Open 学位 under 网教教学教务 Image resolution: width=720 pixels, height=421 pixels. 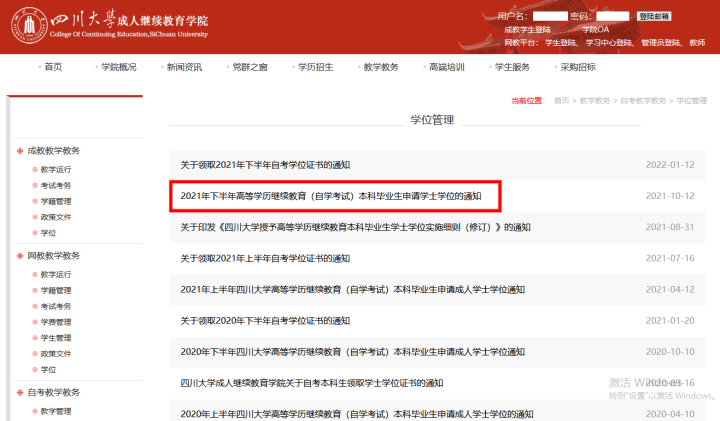pos(48,370)
